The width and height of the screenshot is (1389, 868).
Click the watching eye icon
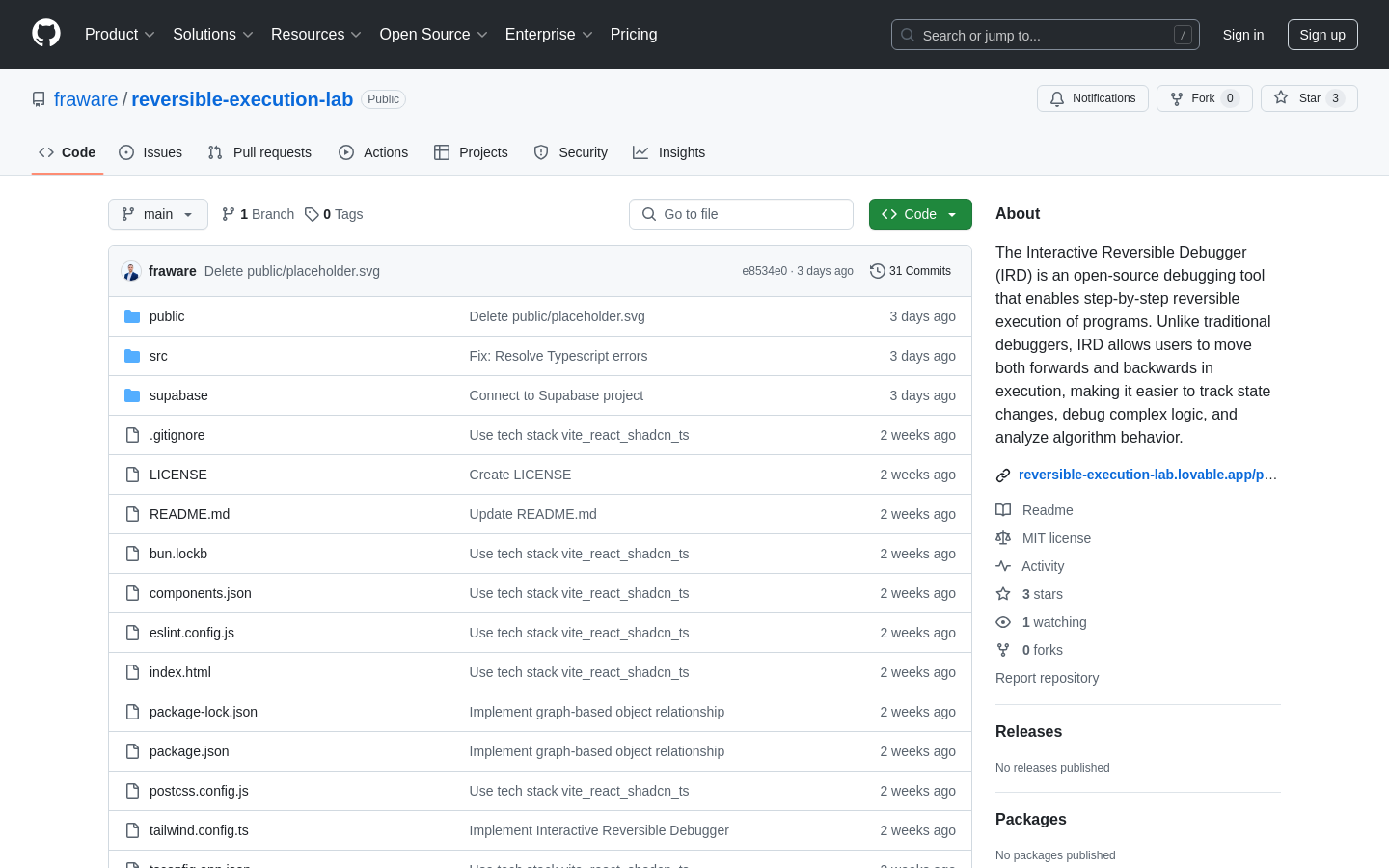(1003, 622)
